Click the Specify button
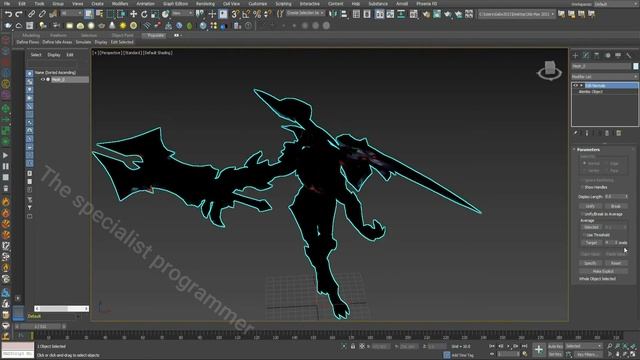Image resolution: width=640 pixels, height=360 pixels. [590, 263]
